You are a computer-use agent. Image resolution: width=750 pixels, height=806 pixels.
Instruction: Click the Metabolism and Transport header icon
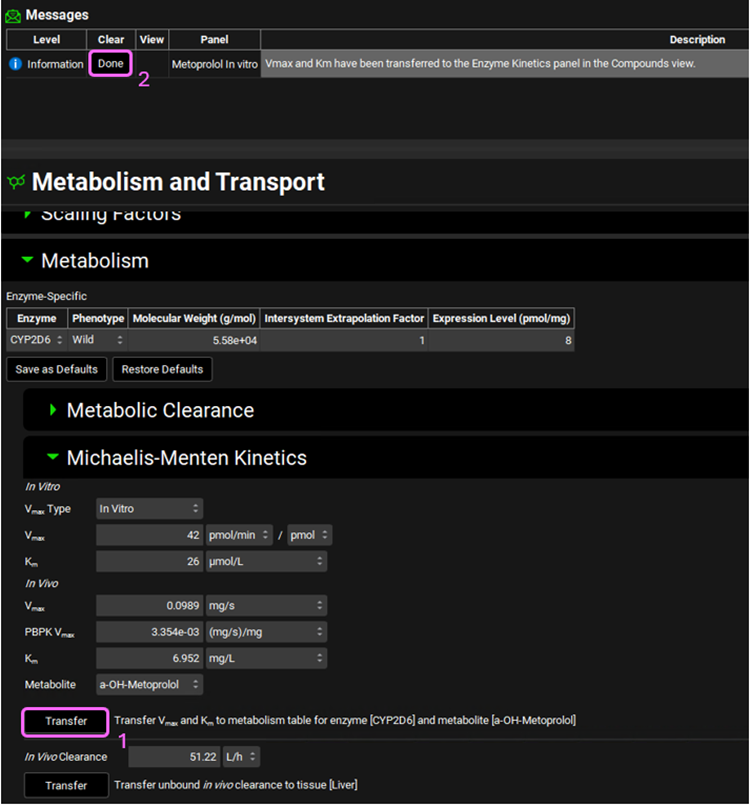click(x=16, y=182)
